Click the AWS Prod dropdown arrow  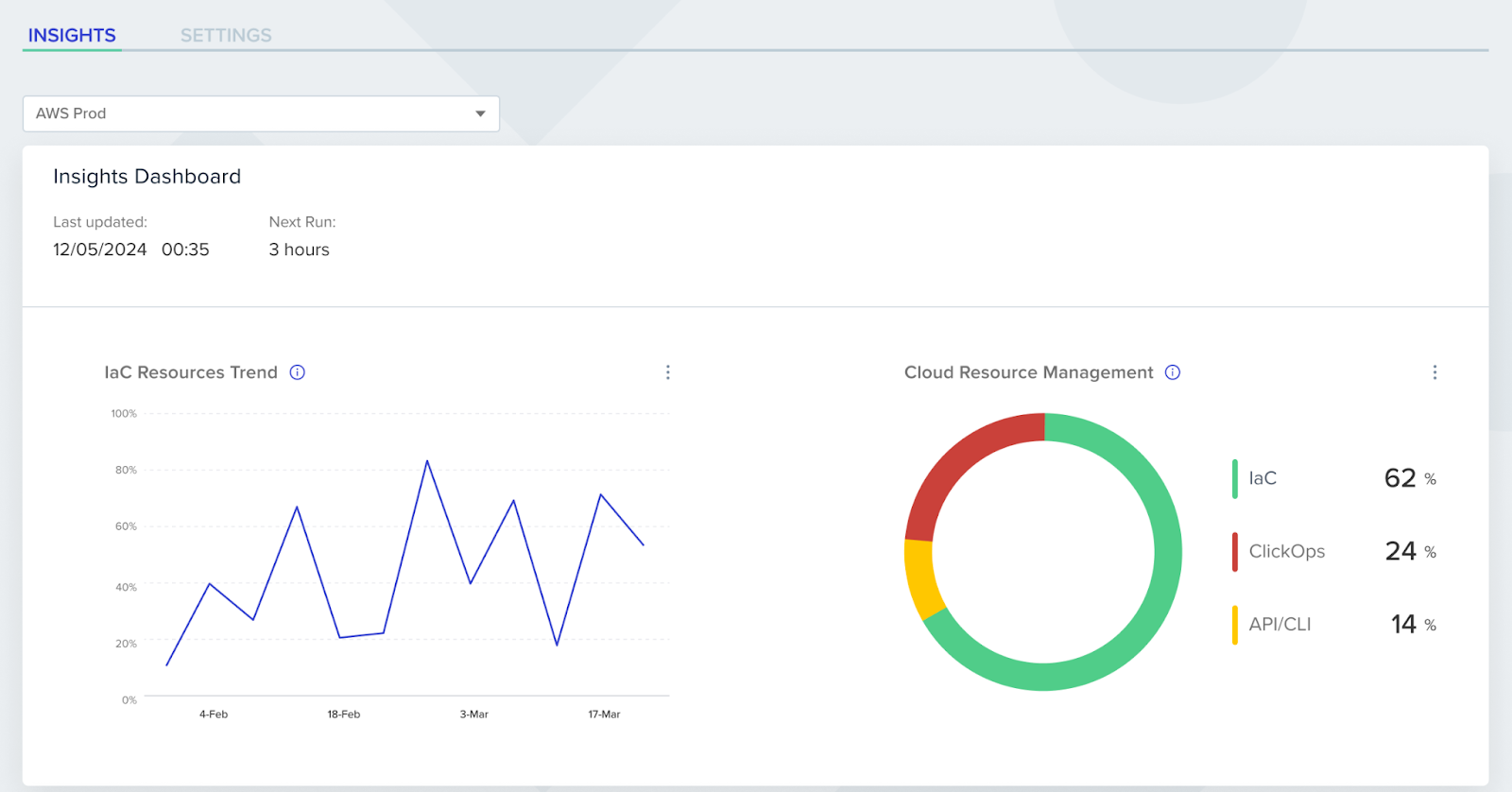(480, 113)
